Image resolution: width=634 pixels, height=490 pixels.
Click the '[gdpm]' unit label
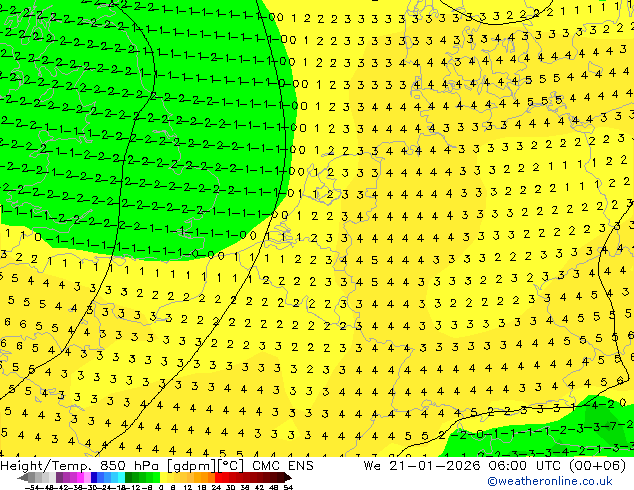pos(192,466)
